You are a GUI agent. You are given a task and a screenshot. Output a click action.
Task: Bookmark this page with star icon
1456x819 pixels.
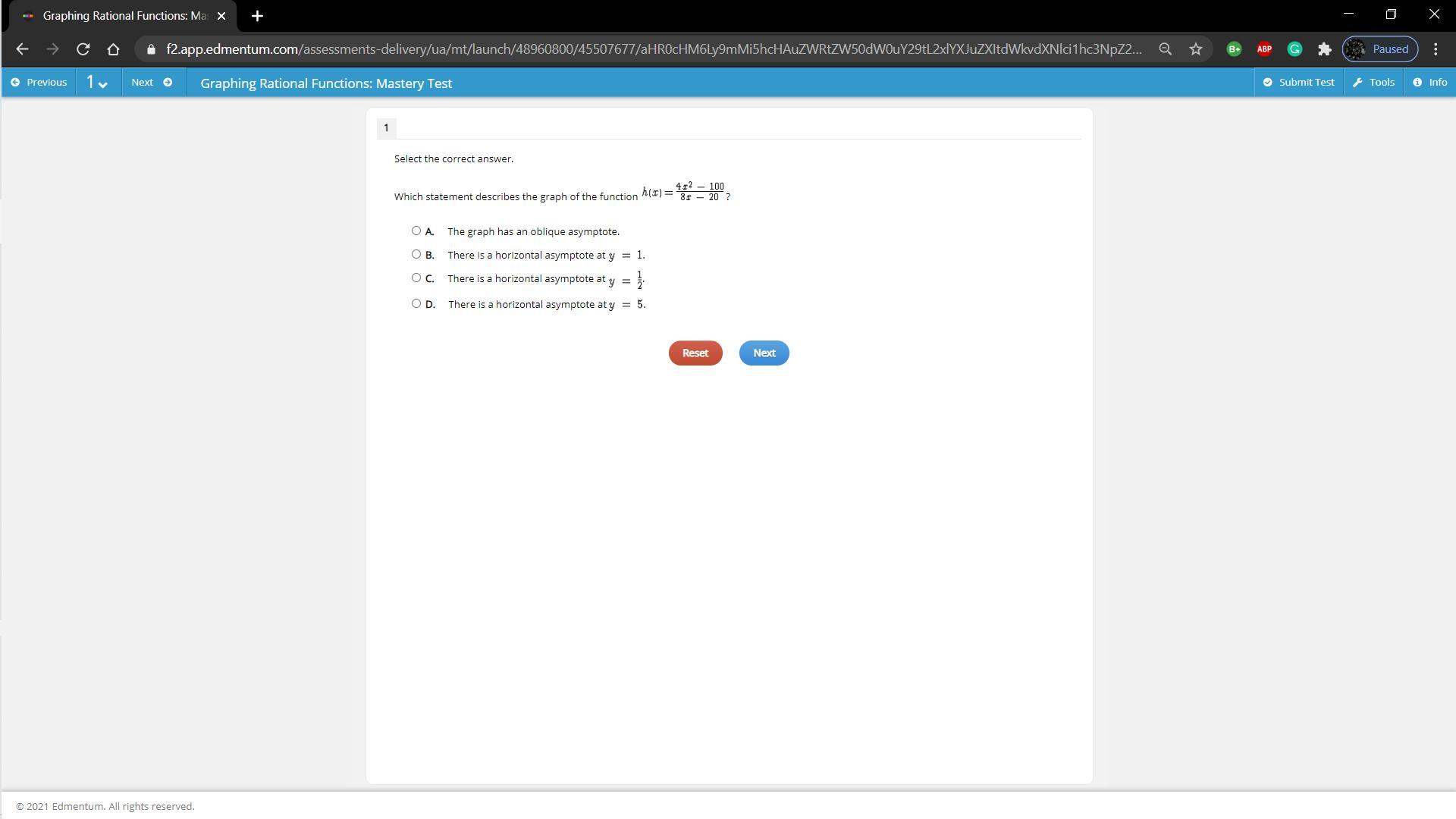pyautogui.click(x=1196, y=49)
